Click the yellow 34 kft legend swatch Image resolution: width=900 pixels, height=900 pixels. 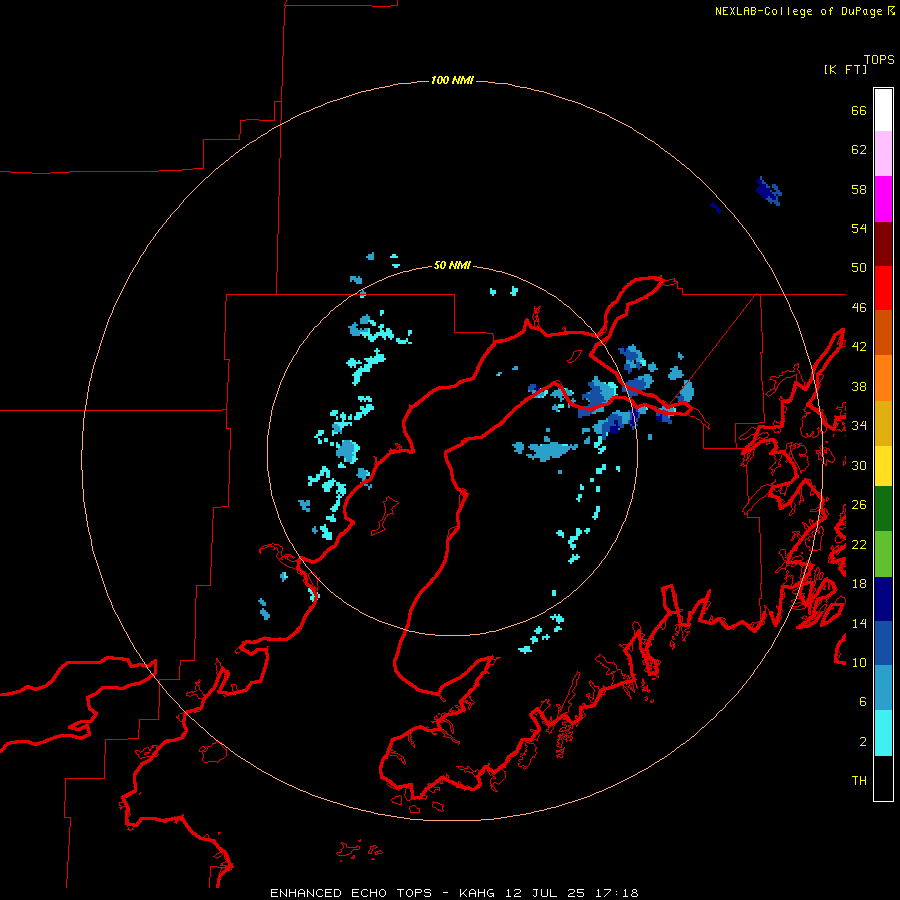click(x=883, y=466)
